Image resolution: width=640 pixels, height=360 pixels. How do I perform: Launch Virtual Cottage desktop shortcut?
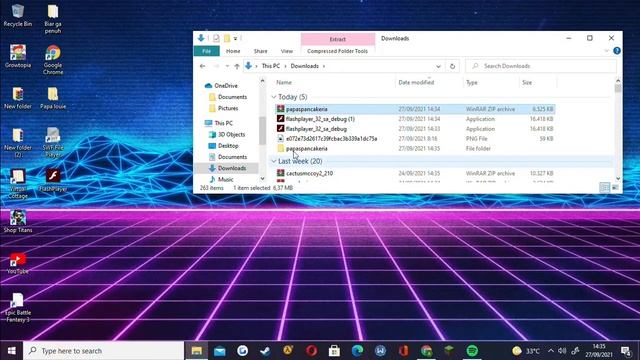pos(18,184)
